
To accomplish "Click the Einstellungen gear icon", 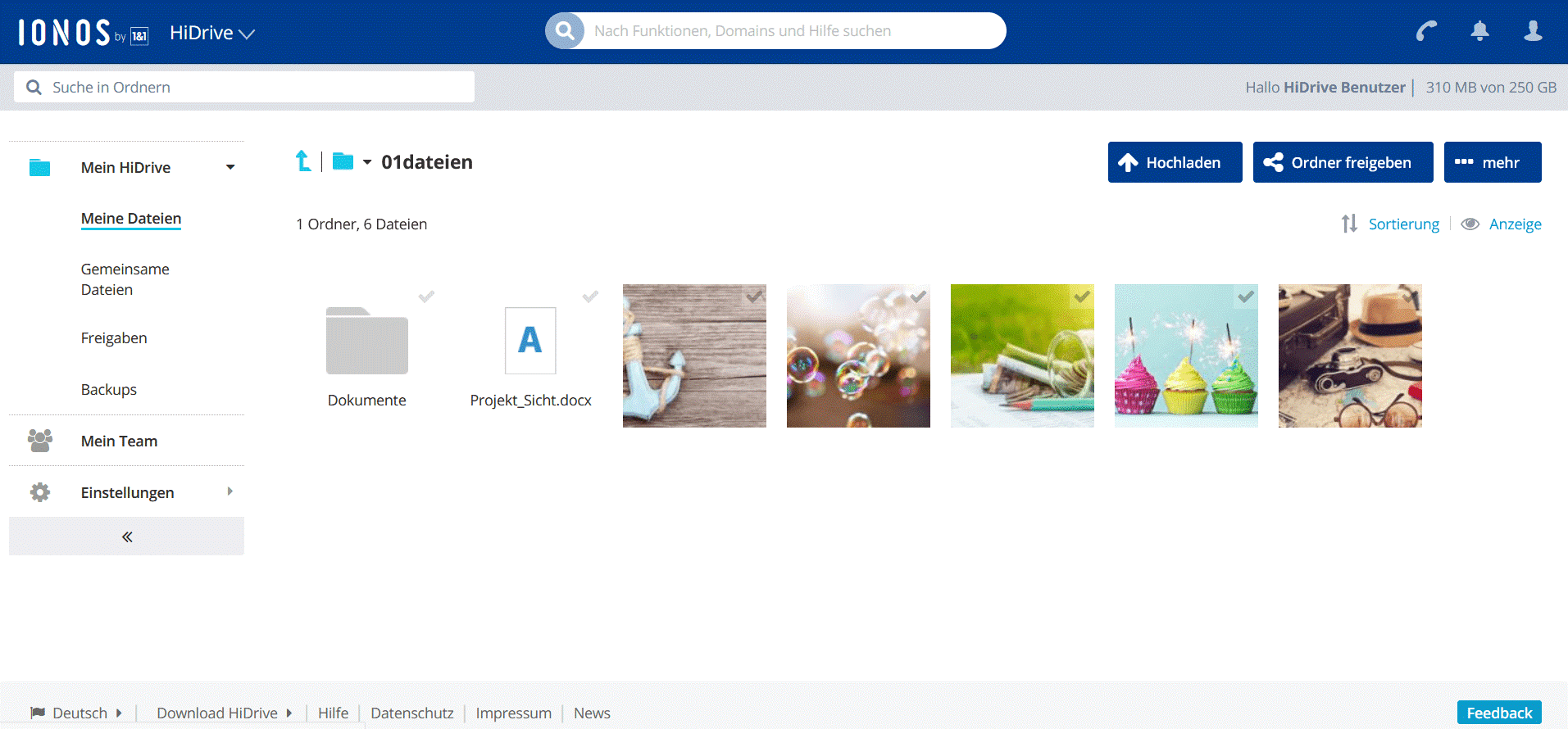I will click(39, 492).
